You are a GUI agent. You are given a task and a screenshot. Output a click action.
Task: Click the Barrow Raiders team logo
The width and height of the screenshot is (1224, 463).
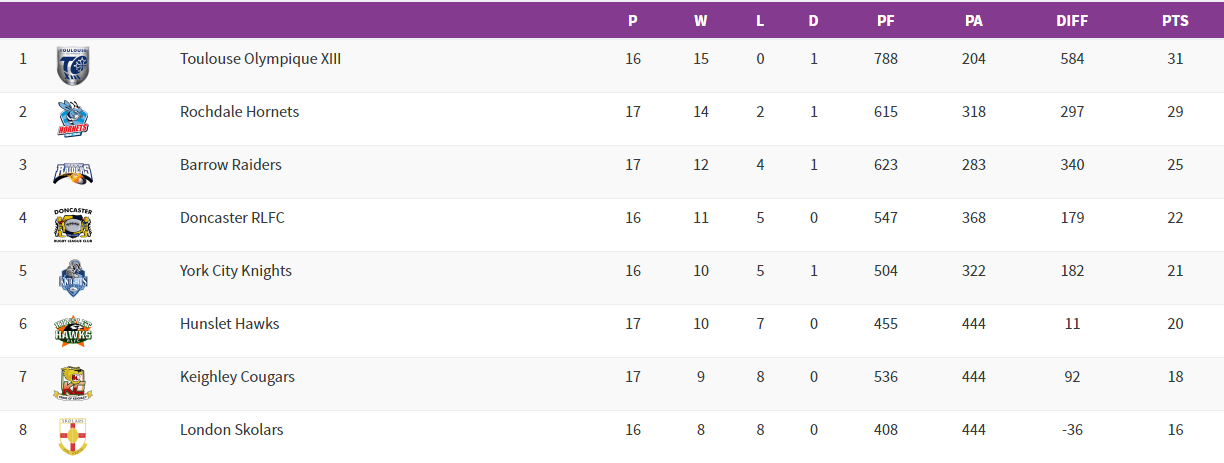tap(73, 172)
